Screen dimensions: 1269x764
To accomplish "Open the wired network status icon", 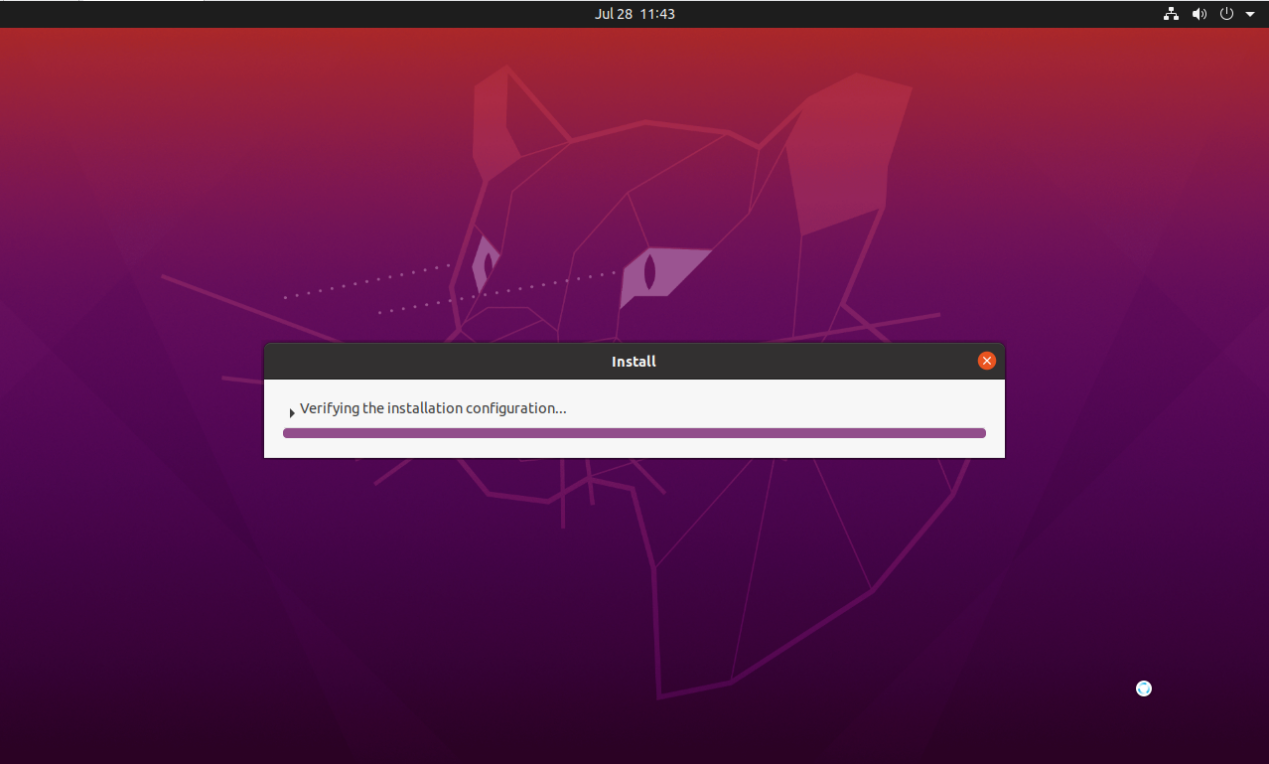I will (x=1171, y=14).
